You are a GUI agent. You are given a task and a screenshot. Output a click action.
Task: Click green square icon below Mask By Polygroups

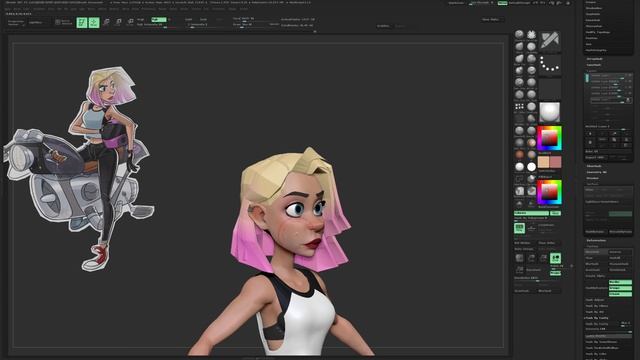click(519, 228)
